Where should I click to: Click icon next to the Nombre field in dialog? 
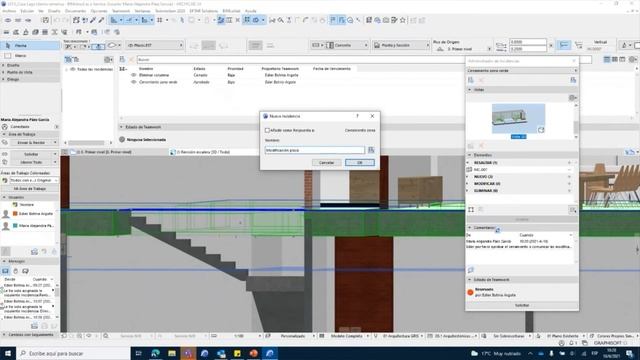[x=371, y=150]
